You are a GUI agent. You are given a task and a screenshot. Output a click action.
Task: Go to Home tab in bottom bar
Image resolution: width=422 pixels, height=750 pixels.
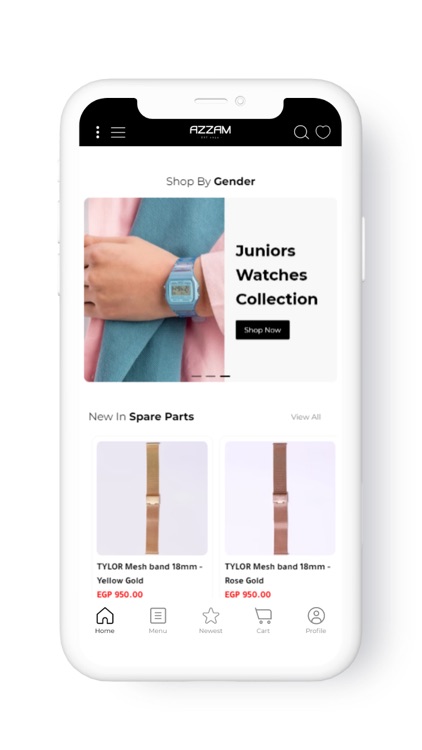(105, 620)
